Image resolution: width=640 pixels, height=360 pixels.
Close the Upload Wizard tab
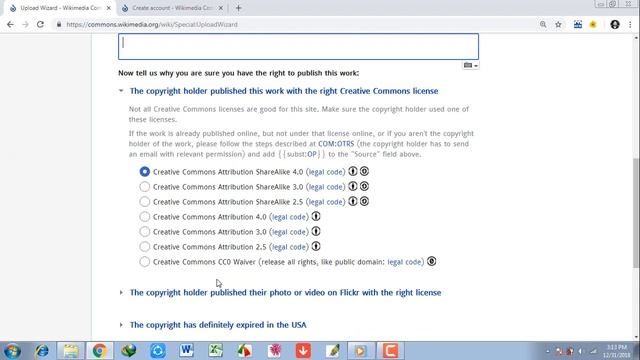(x=109, y=8)
